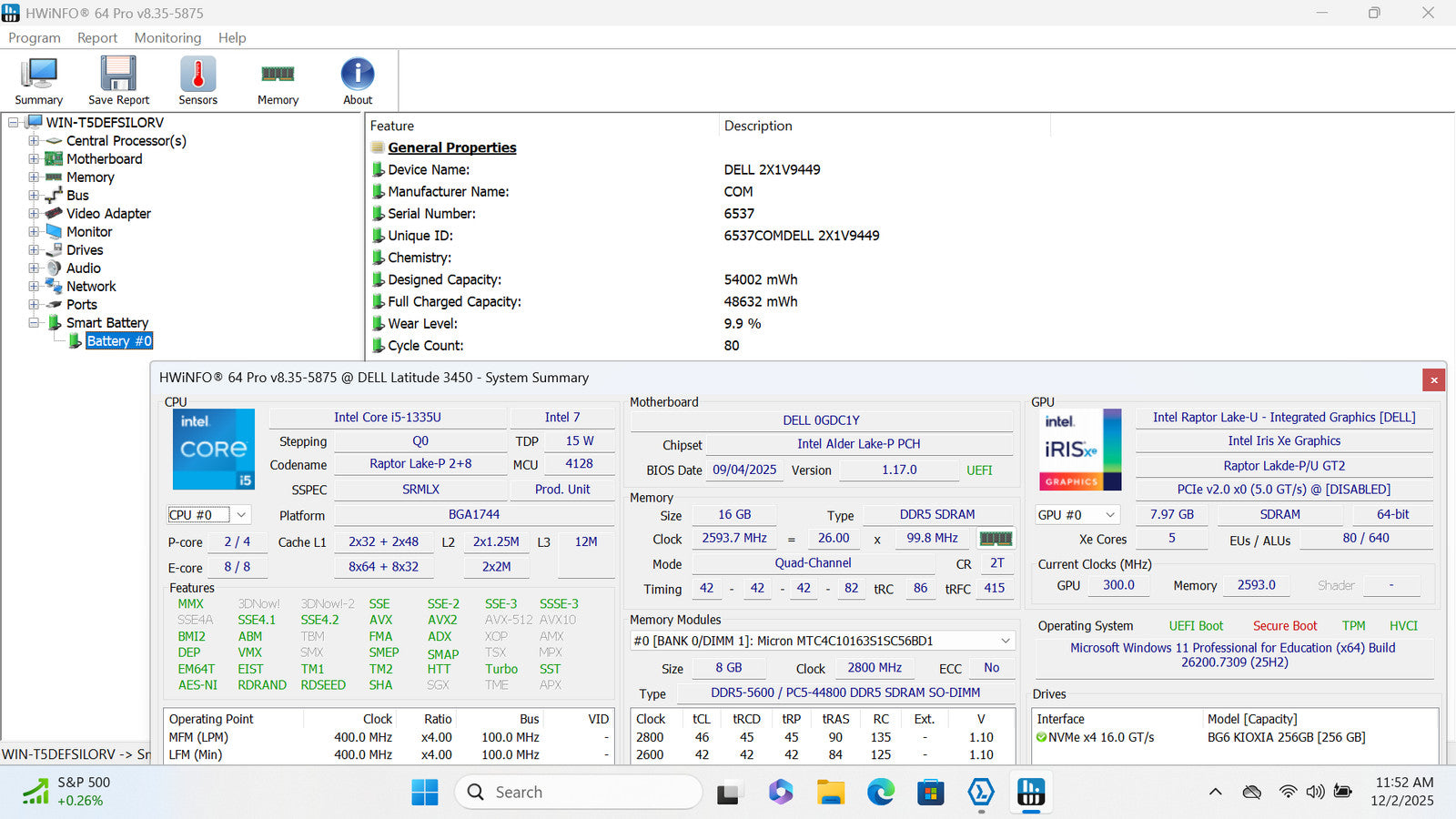Collapse the Smart Battery tree node

pos(34,323)
